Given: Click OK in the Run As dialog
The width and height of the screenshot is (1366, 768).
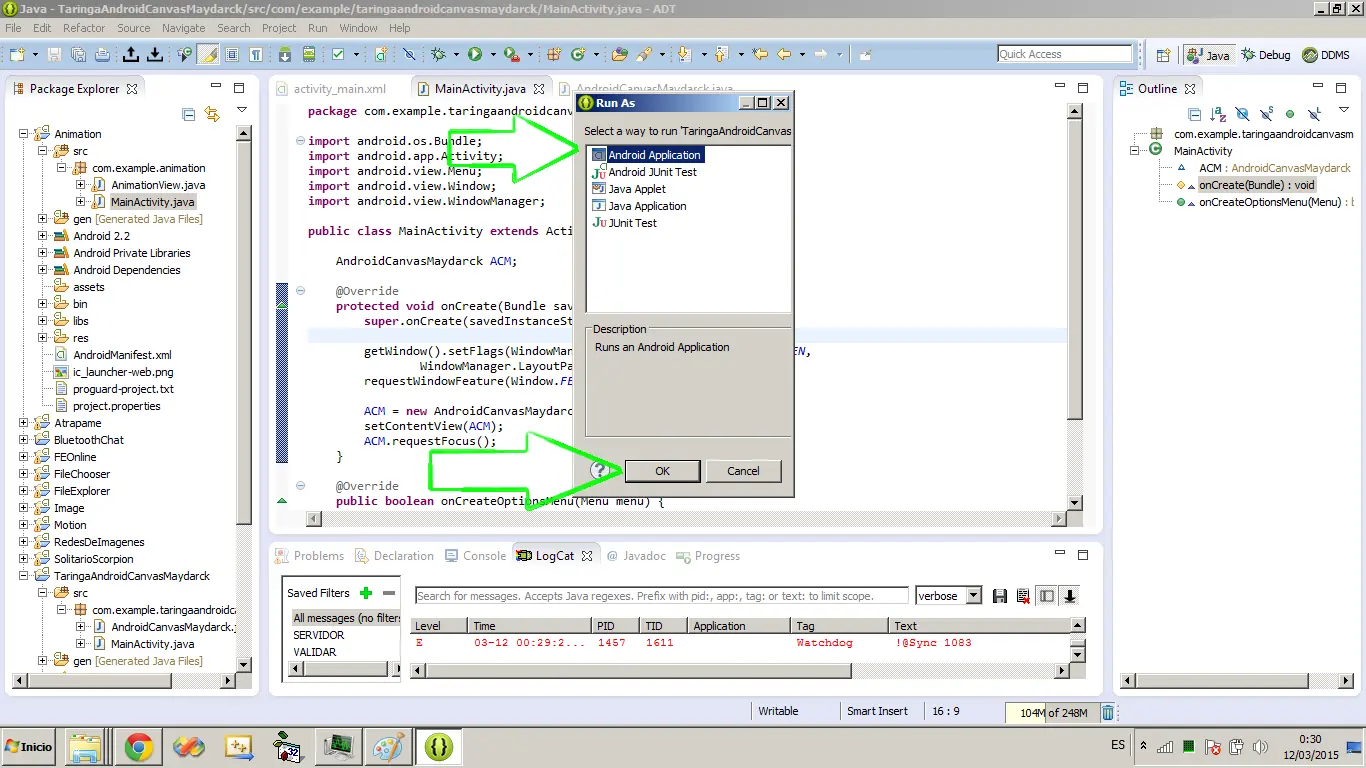Looking at the screenshot, I should (662, 471).
